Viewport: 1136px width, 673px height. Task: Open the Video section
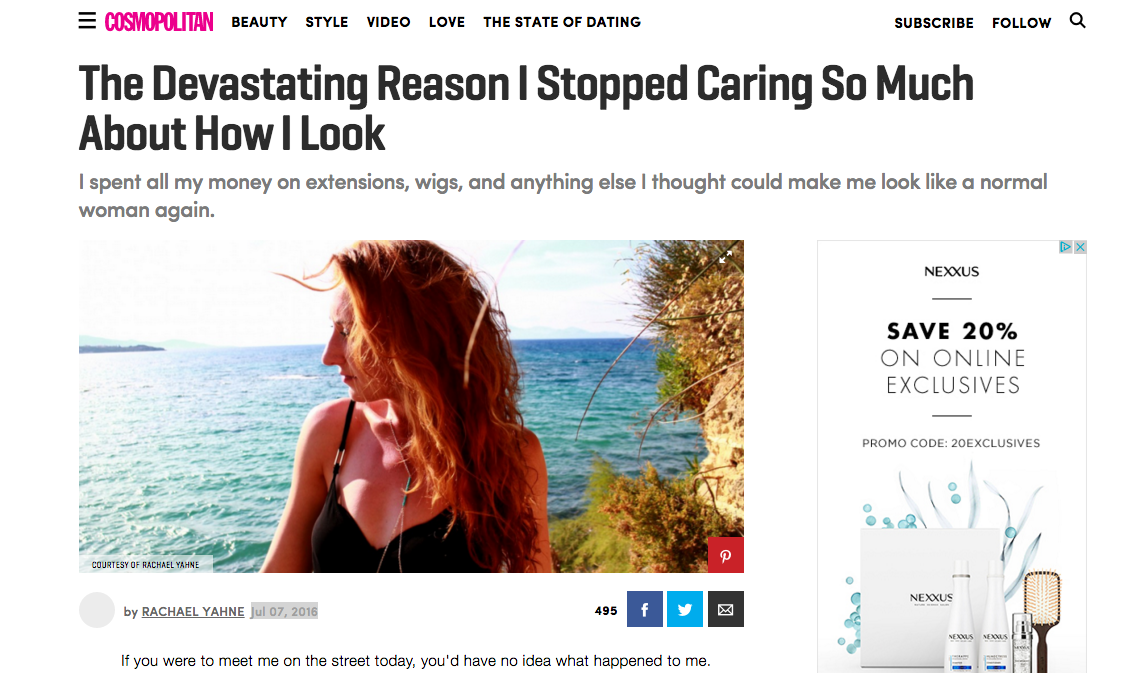coord(388,22)
